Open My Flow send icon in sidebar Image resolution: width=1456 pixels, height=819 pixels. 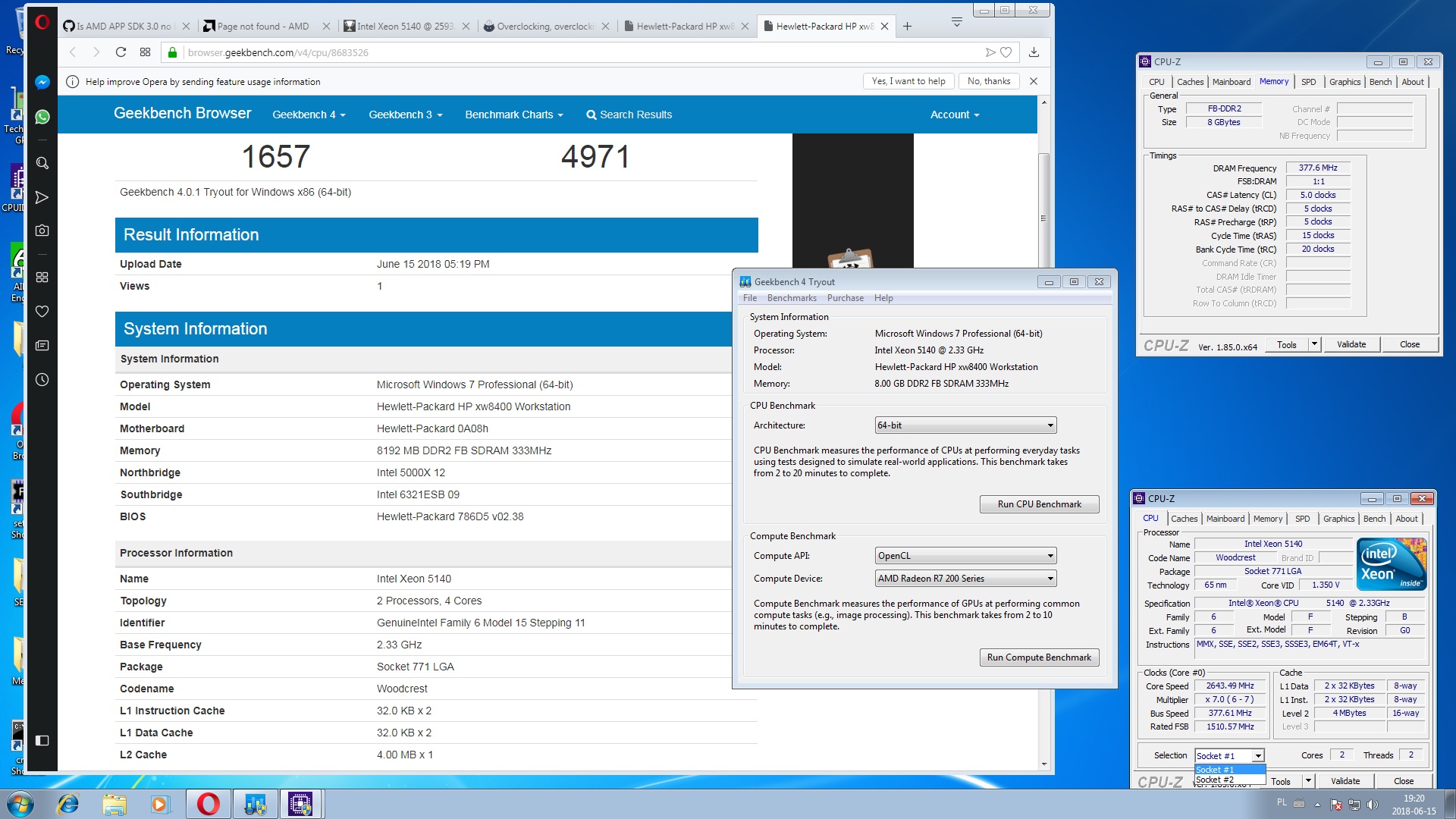(x=42, y=197)
